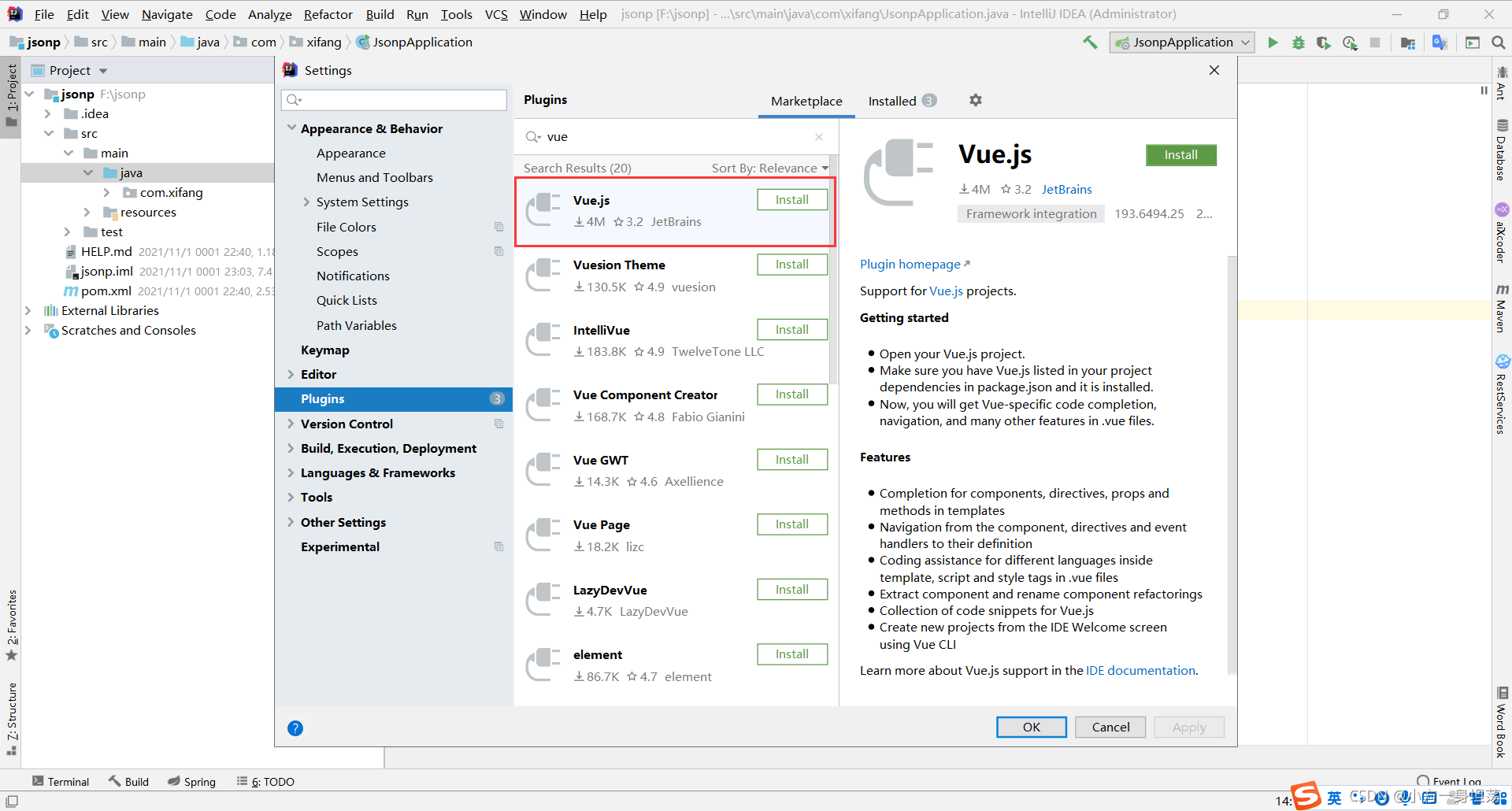Screen dimensions: 1512x811
Task: Open the Settings help question mark
Action: (x=295, y=728)
